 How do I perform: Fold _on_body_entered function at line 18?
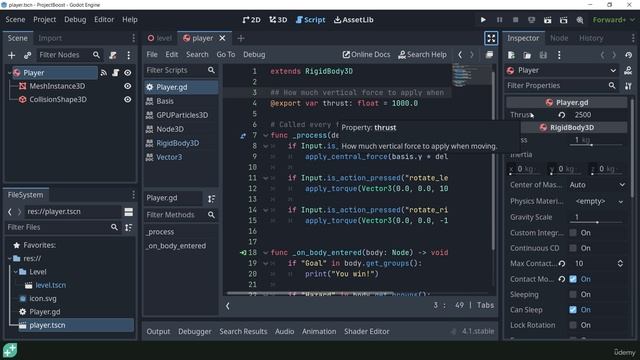coord(266,253)
